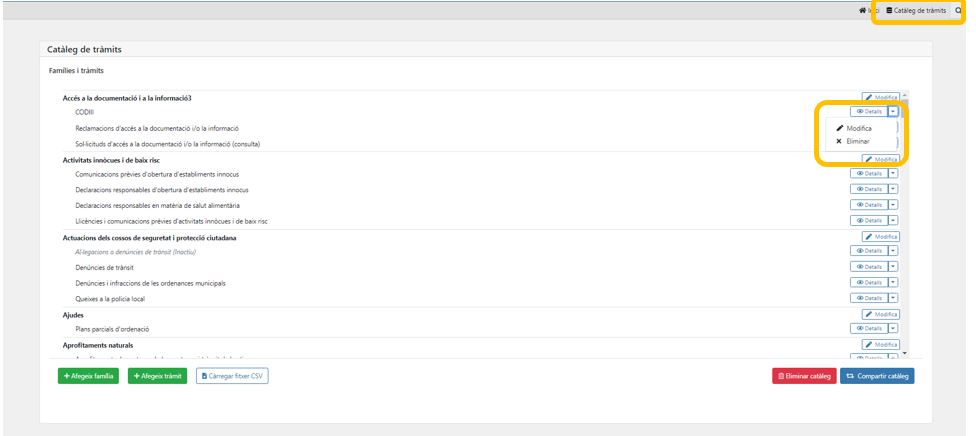Click the search magnifier icon in top bar
Image resolution: width=976 pixels, height=436 pixels.
(x=958, y=10)
